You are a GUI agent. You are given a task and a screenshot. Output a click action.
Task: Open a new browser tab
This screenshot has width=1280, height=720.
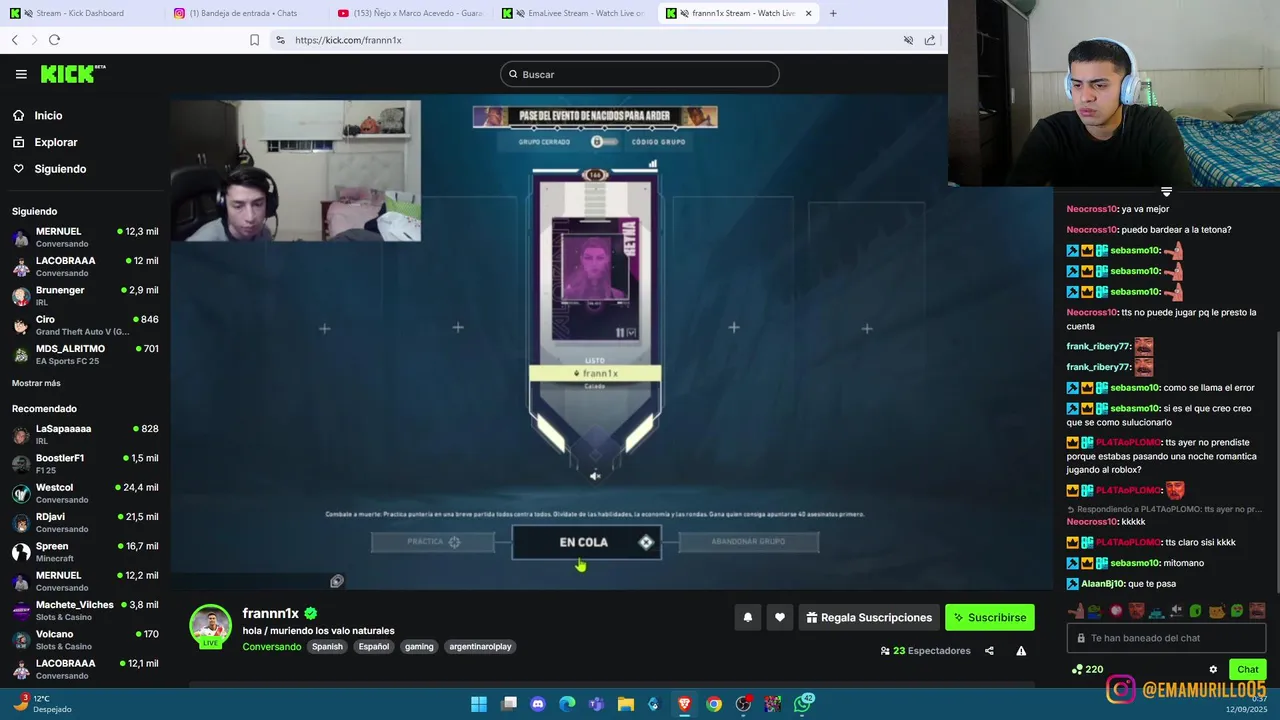833,13
